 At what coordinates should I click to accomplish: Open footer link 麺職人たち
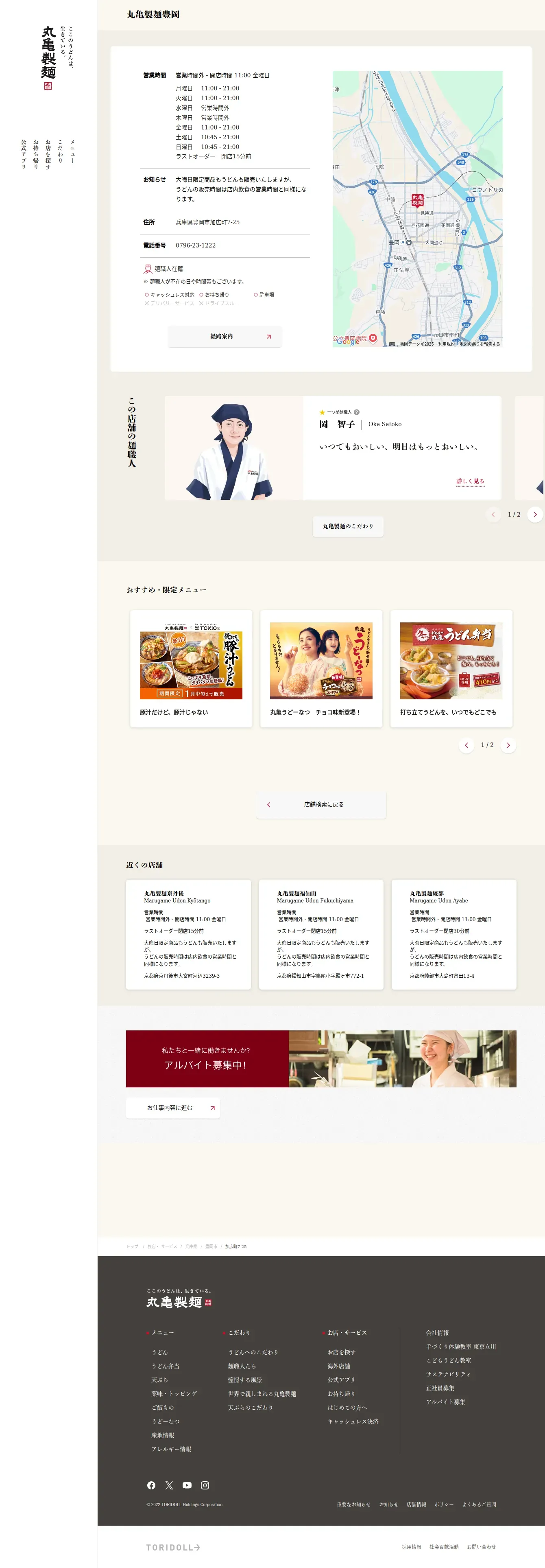coord(242,1366)
